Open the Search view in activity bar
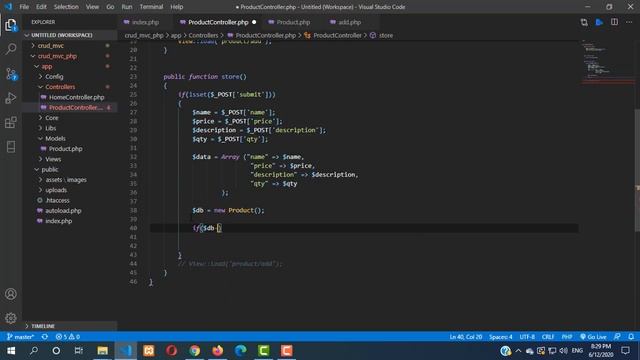Image resolution: width=640 pixels, height=360 pixels. coord(11,49)
